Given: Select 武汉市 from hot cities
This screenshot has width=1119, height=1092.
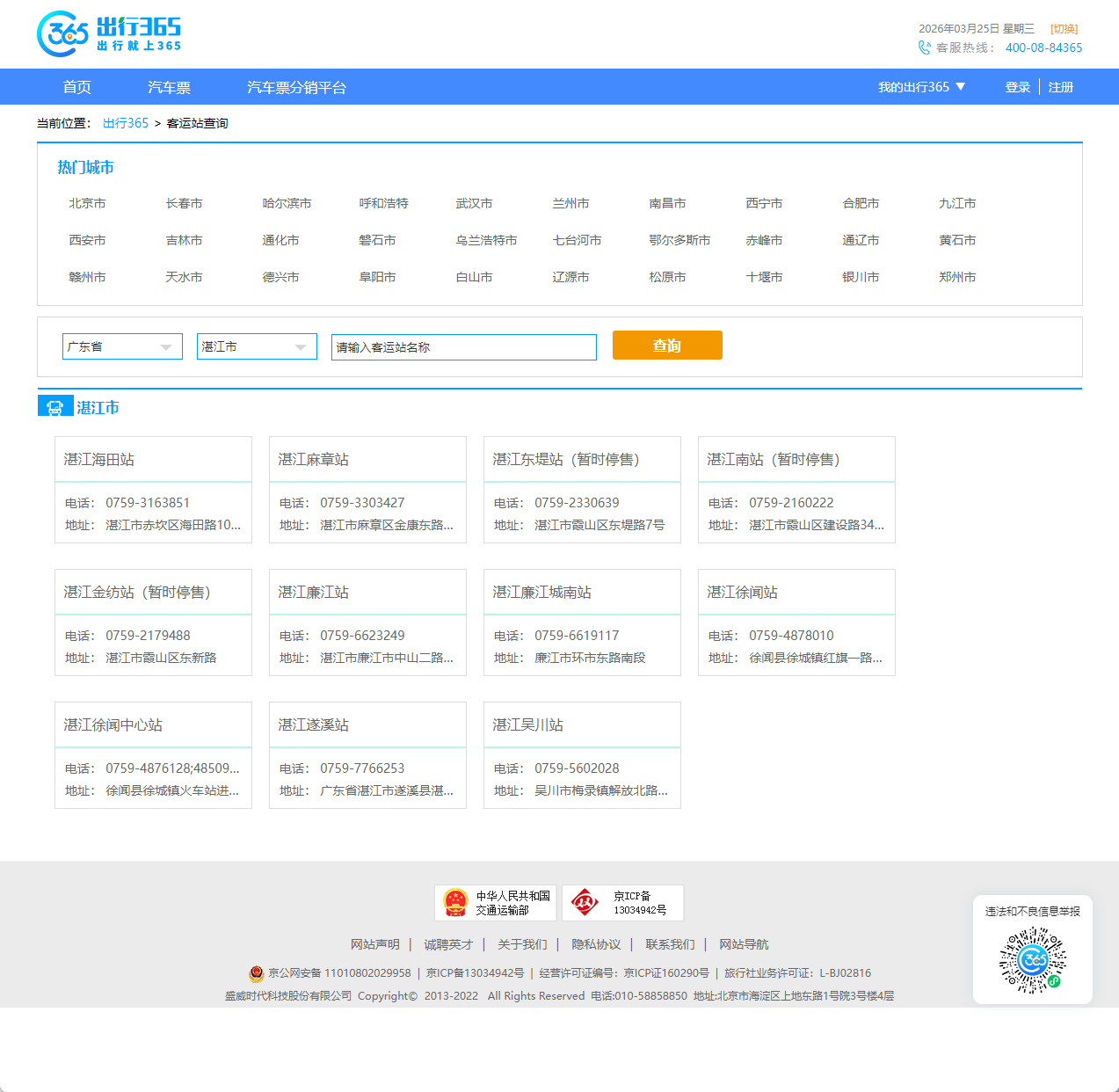Looking at the screenshot, I should tap(474, 203).
